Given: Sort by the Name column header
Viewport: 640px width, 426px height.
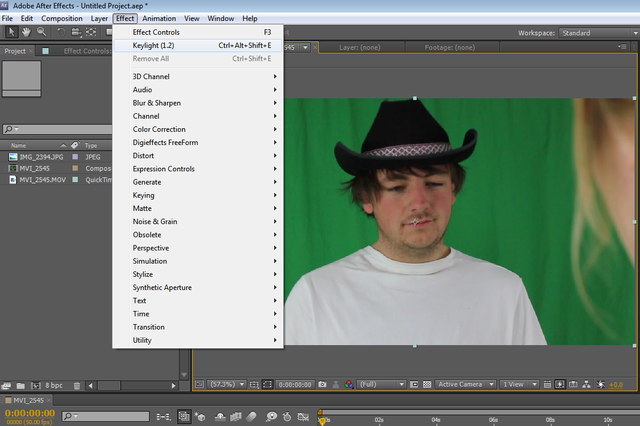Looking at the screenshot, I should [x=19, y=145].
